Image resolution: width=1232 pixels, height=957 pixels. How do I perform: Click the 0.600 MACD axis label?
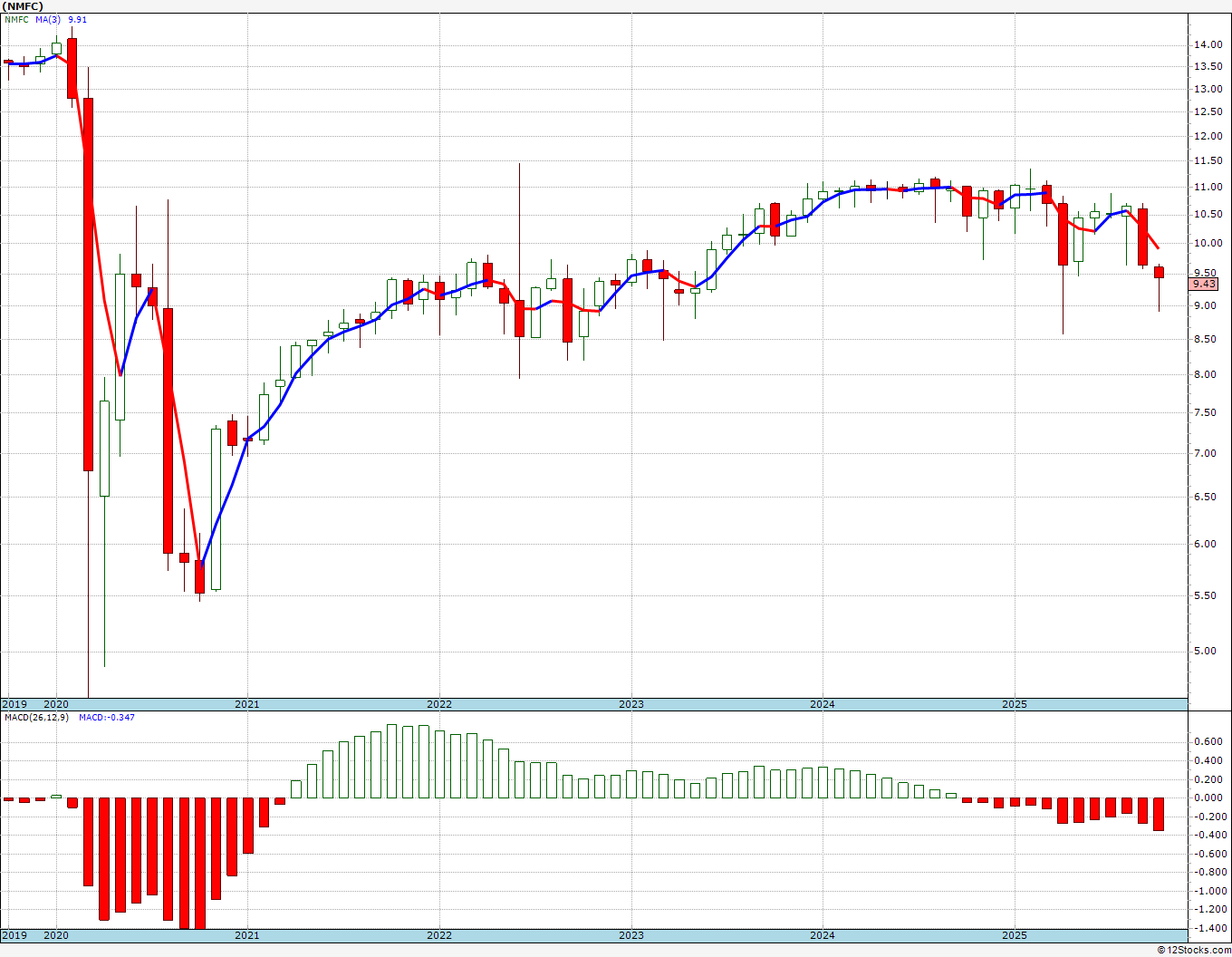coord(1208,741)
